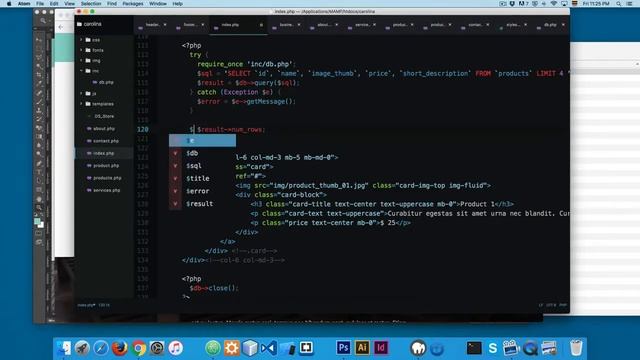Expand the fonts folder in the tree
This screenshot has width=640, height=360.
(81, 50)
